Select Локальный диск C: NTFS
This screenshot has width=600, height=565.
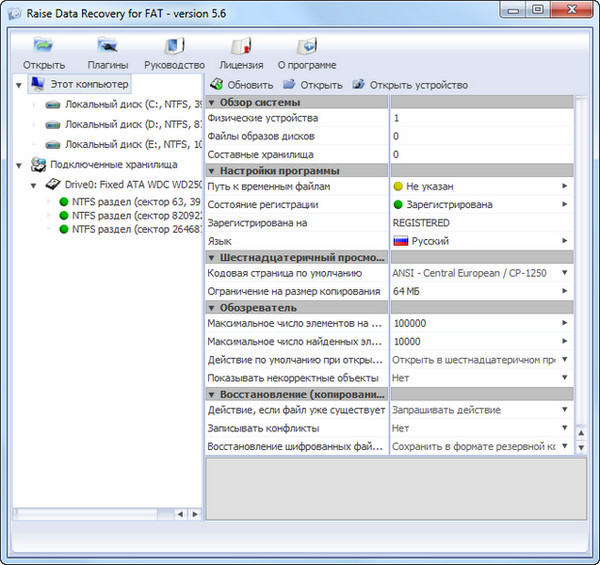[127, 104]
